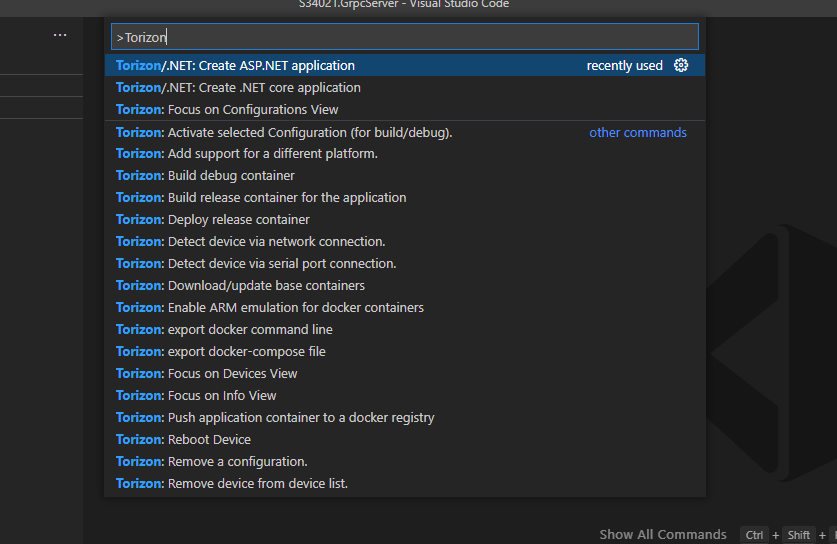The height and width of the screenshot is (544, 837).
Task: Open the three-dot more actions menu
Action: coord(60,35)
